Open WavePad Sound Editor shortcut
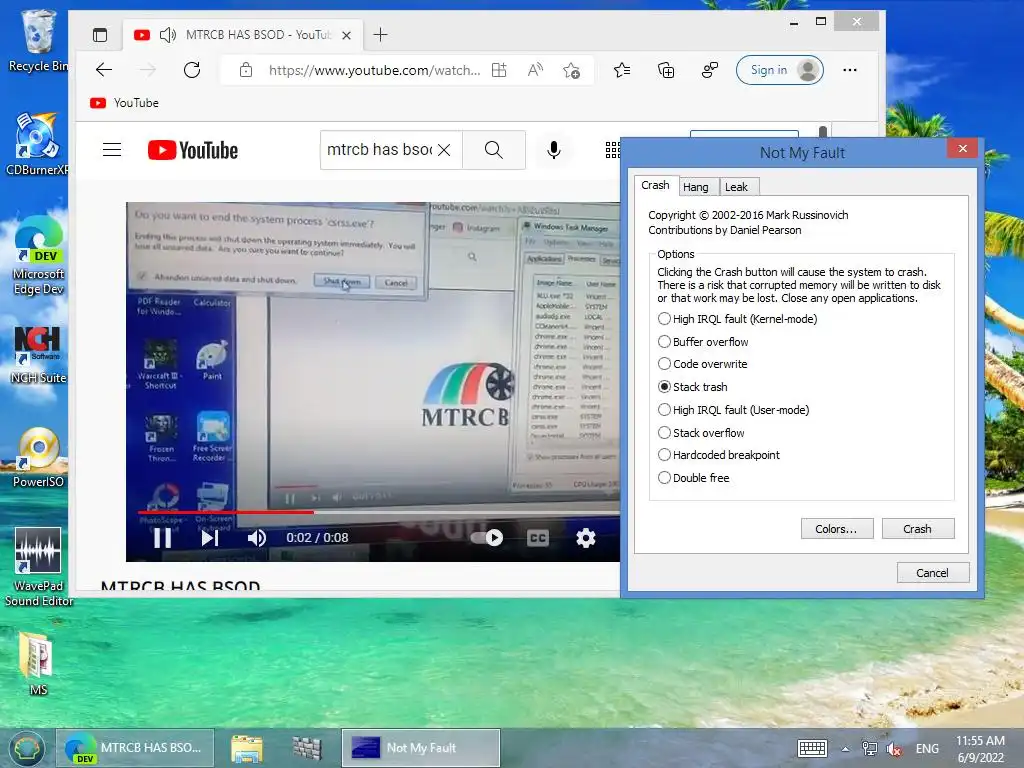The image size is (1024, 768). click(x=38, y=567)
